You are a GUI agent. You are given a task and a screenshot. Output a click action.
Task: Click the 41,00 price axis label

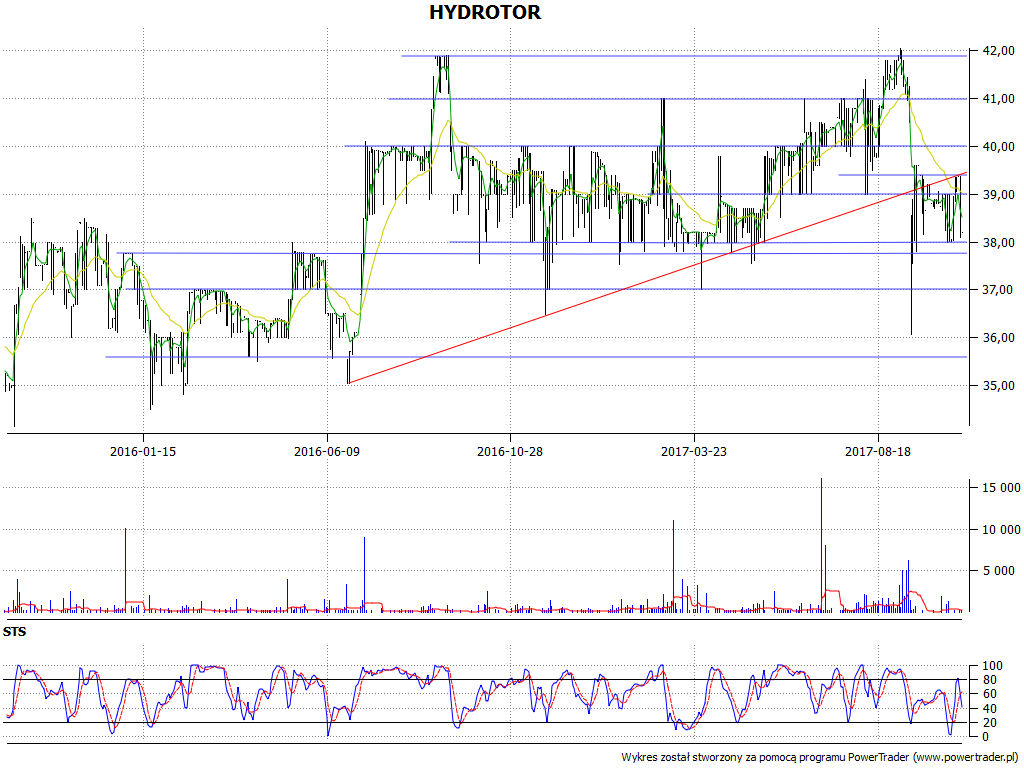[999, 99]
